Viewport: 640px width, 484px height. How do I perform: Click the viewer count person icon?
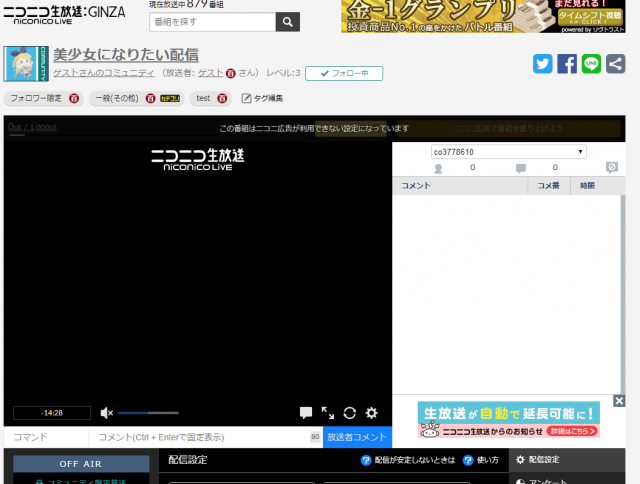pyautogui.click(x=438, y=169)
